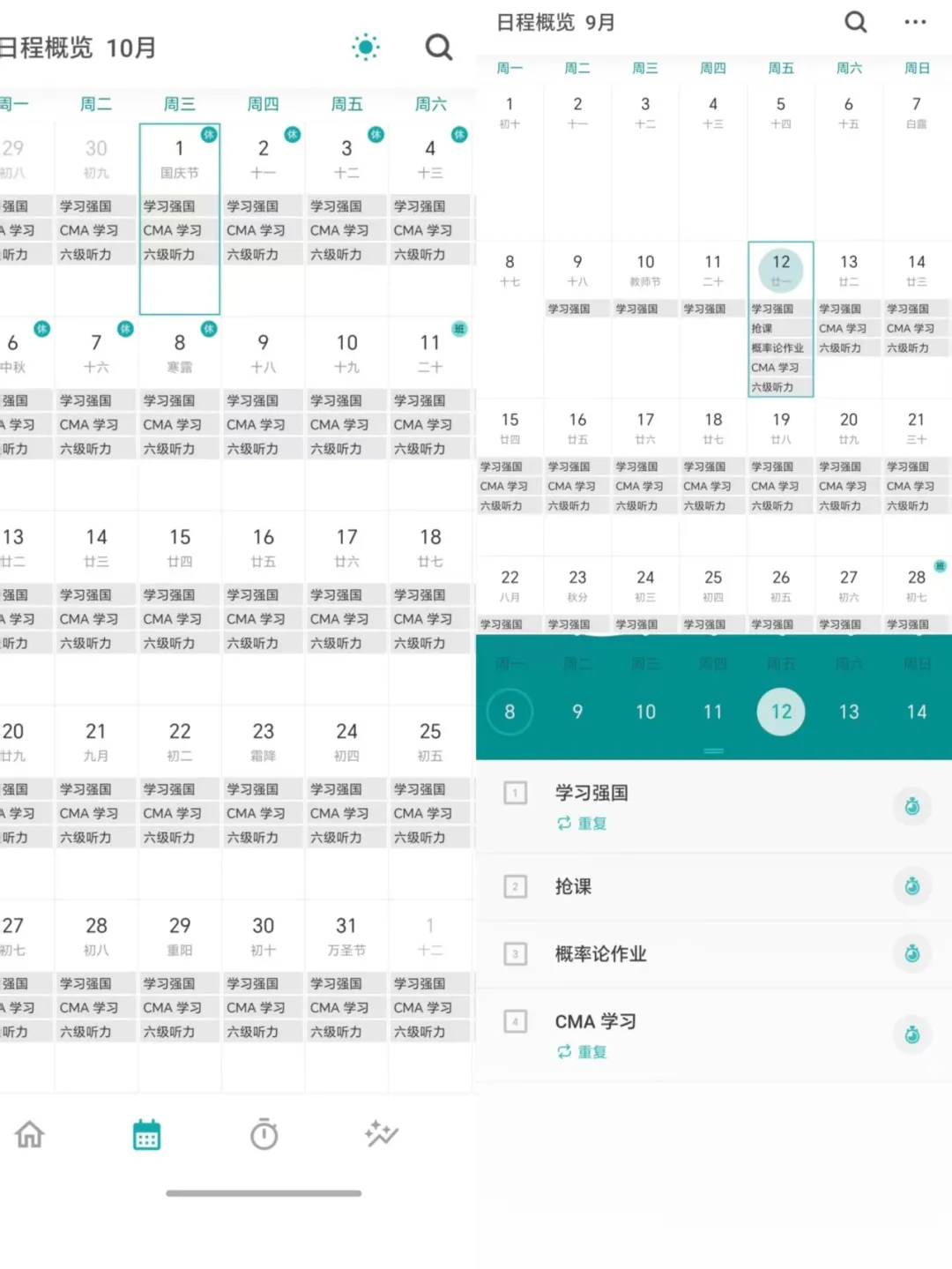Viewport: 952px width, 1269px height.
Task: Open the stopwatch timer tab
Action: [264, 1134]
